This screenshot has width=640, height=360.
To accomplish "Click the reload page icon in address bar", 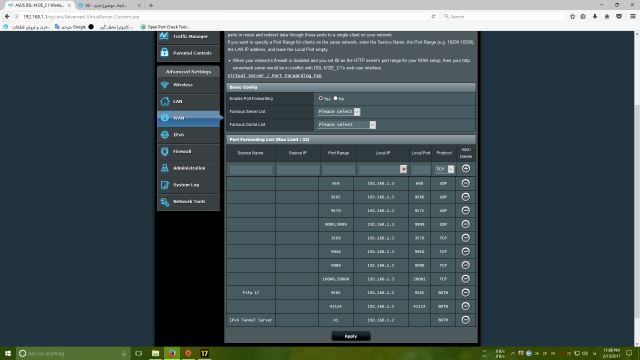I will click(433, 17).
